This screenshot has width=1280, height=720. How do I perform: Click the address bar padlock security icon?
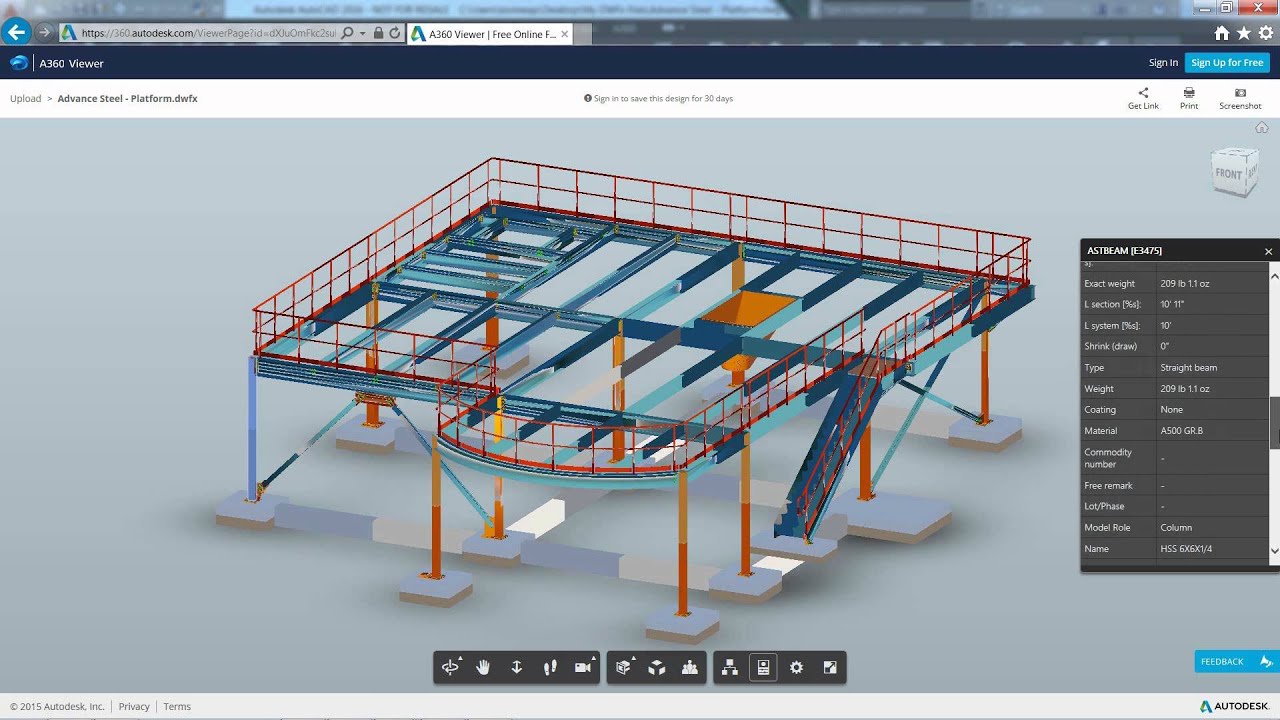click(378, 33)
